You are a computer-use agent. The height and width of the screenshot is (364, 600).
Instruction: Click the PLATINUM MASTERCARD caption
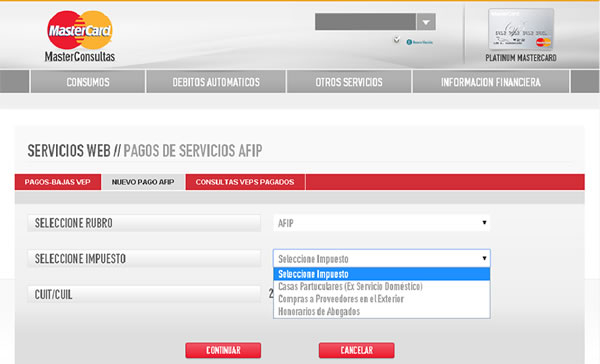click(x=521, y=58)
